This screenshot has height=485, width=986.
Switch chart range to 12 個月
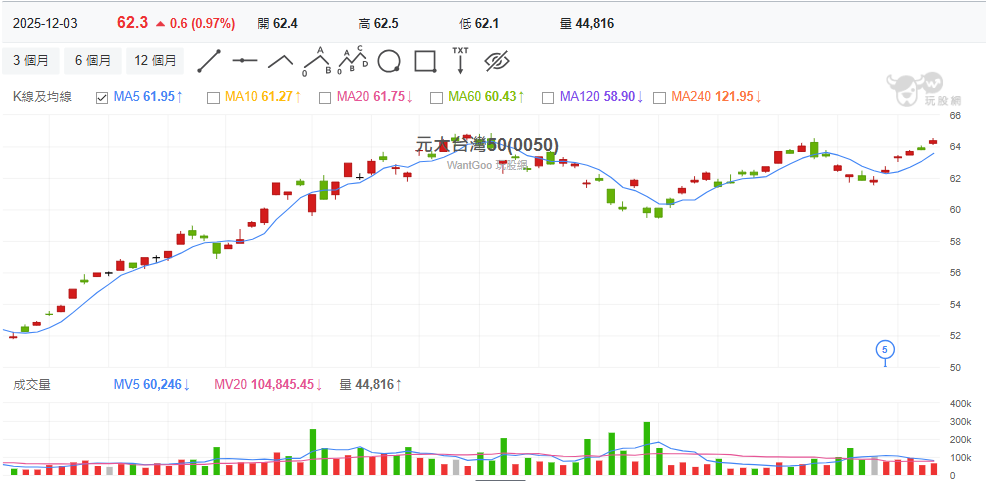155,61
